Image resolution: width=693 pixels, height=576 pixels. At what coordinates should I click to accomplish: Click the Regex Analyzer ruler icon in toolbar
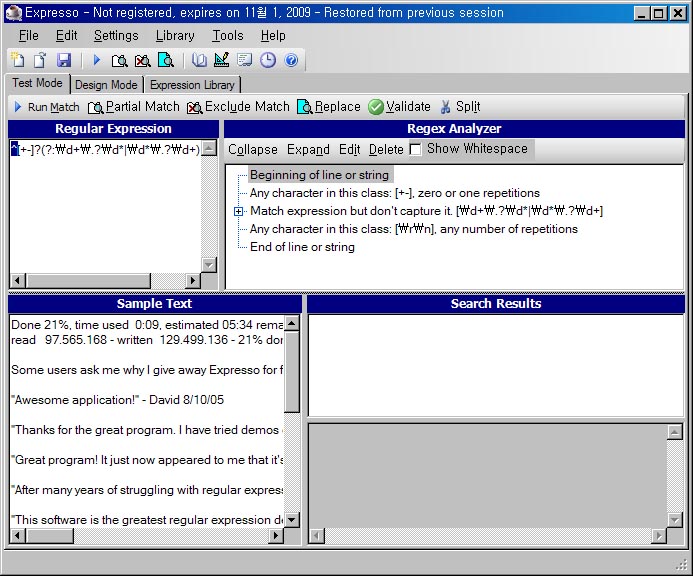(x=222, y=61)
